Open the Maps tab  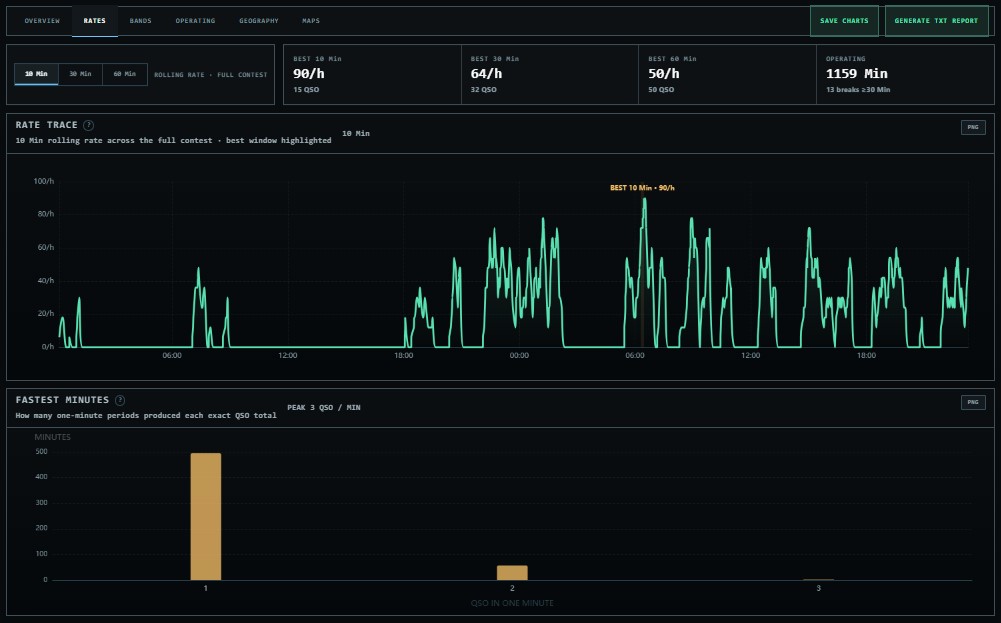click(x=311, y=21)
